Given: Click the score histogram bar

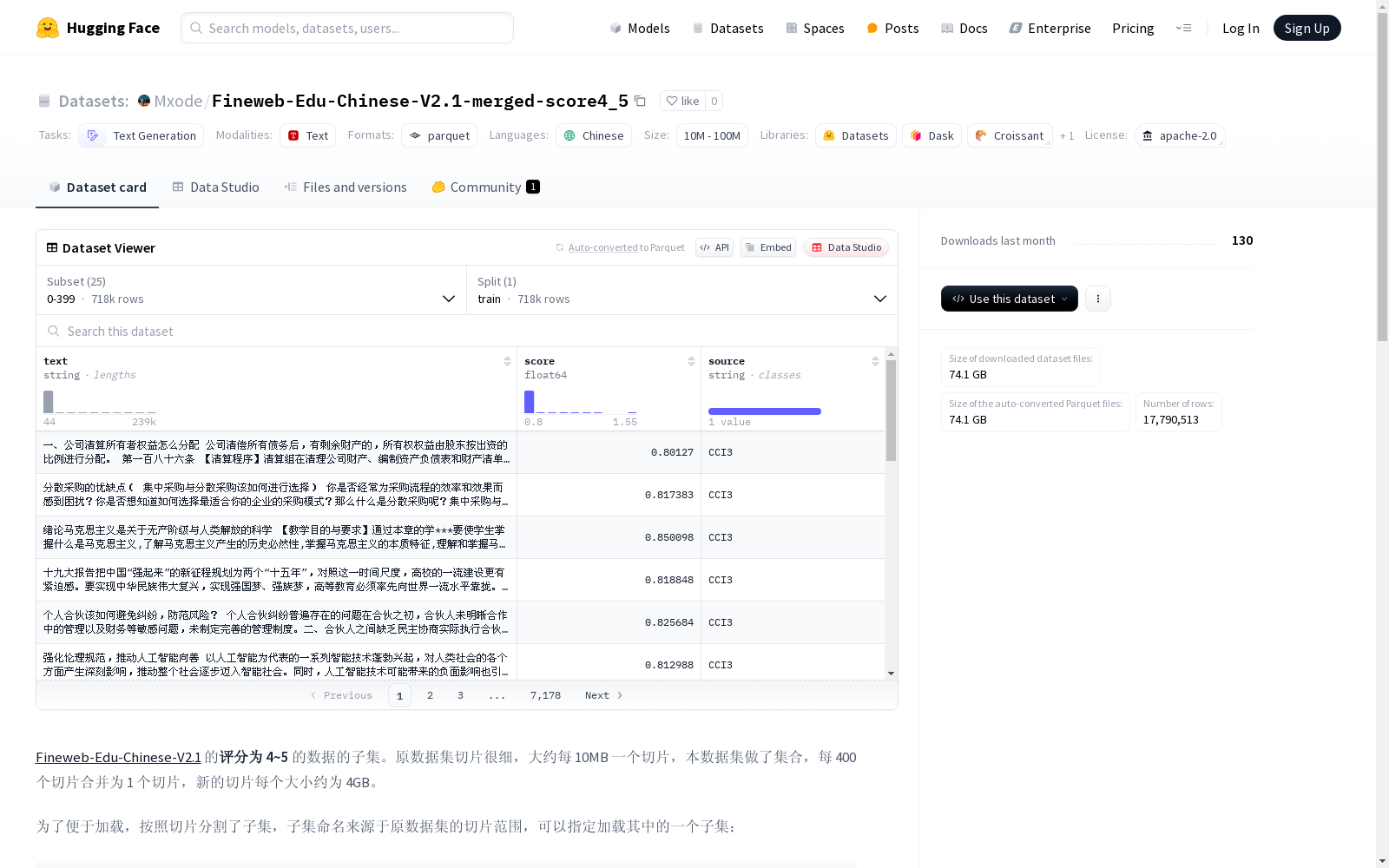Looking at the screenshot, I should 529,402.
